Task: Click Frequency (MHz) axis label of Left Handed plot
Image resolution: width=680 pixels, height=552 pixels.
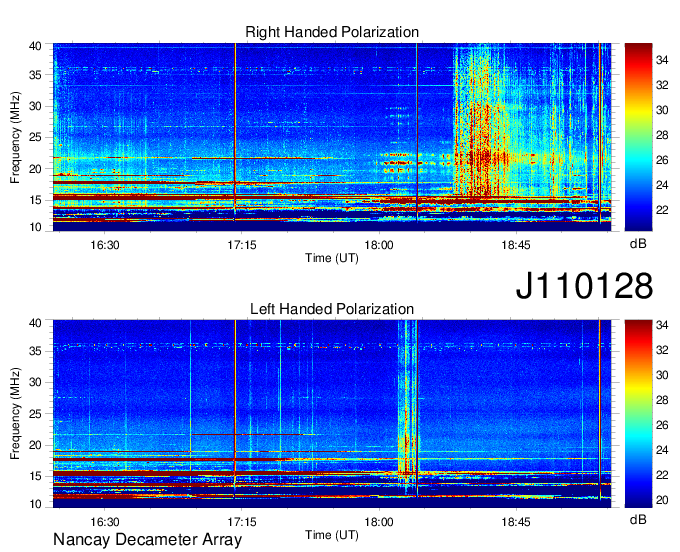Action: (x=15, y=414)
